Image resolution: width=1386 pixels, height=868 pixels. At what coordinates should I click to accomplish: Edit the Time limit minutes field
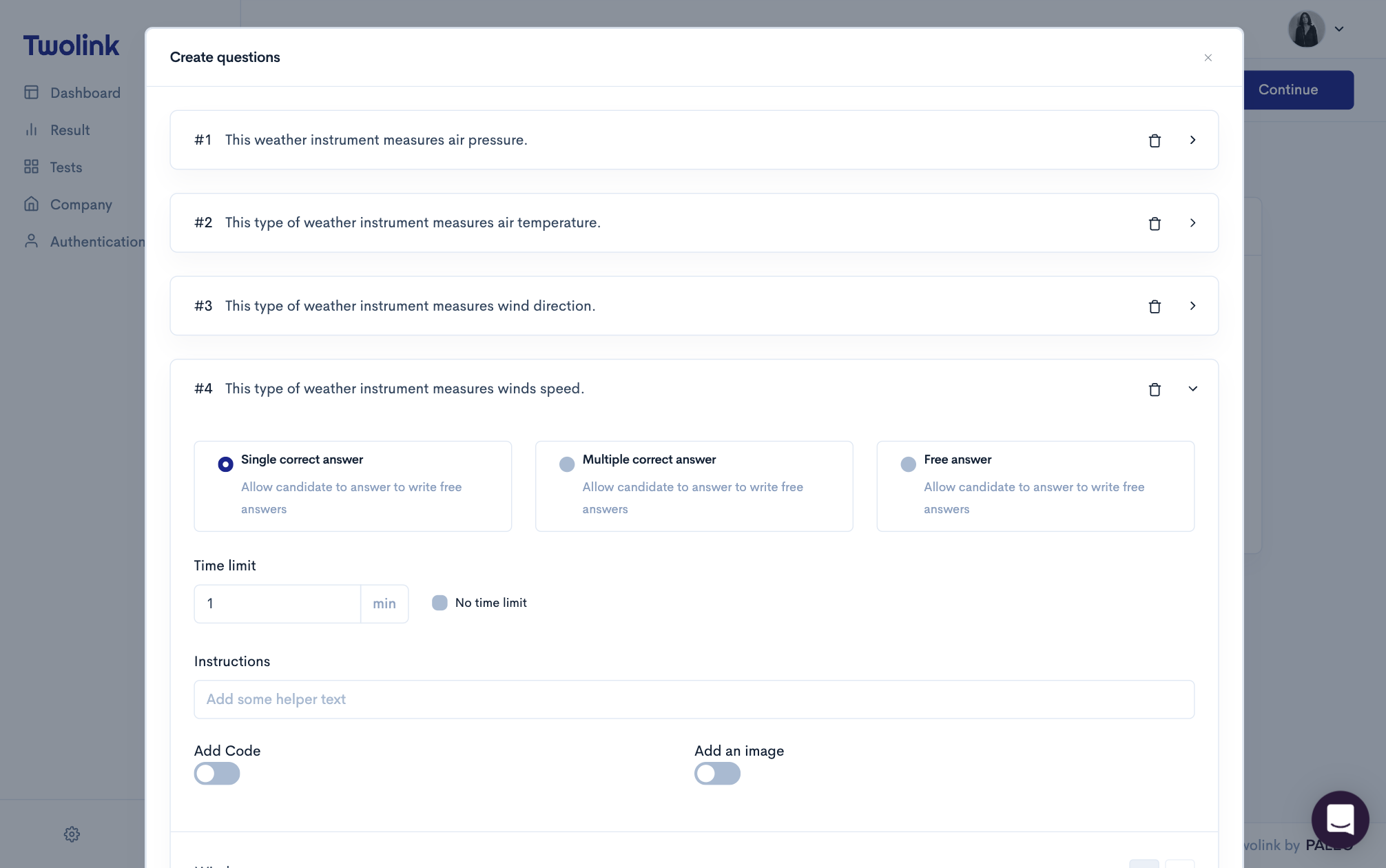click(278, 603)
